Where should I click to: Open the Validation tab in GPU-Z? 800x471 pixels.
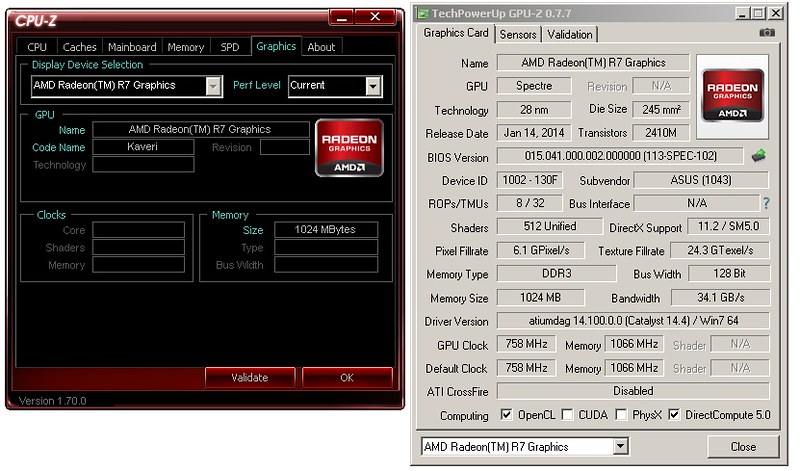[570, 34]
